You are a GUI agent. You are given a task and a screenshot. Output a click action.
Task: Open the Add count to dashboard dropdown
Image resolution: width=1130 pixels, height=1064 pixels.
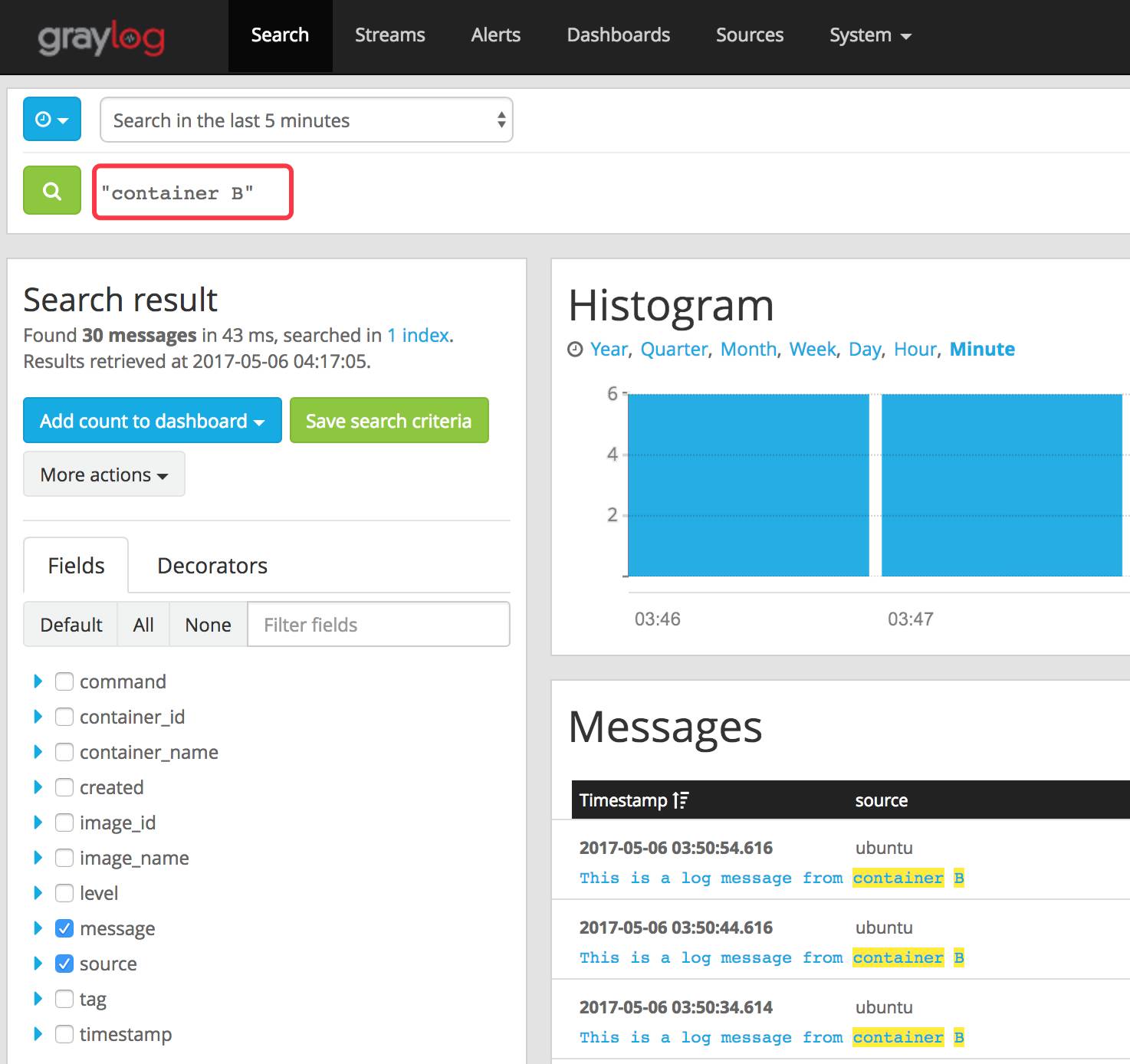[x=151, y=420]
